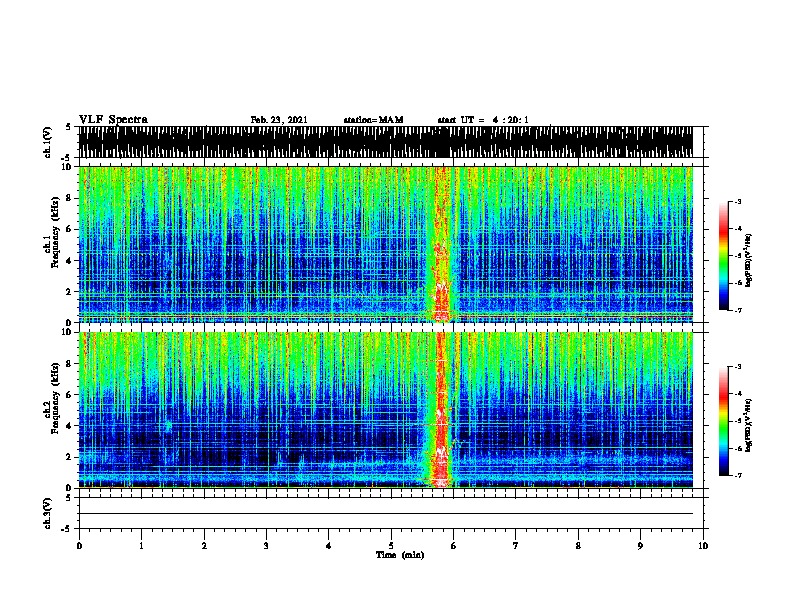Click the "-3" label on ch.2 color bar
Viewport: 792px width, 612px height.
coord(738,367)
